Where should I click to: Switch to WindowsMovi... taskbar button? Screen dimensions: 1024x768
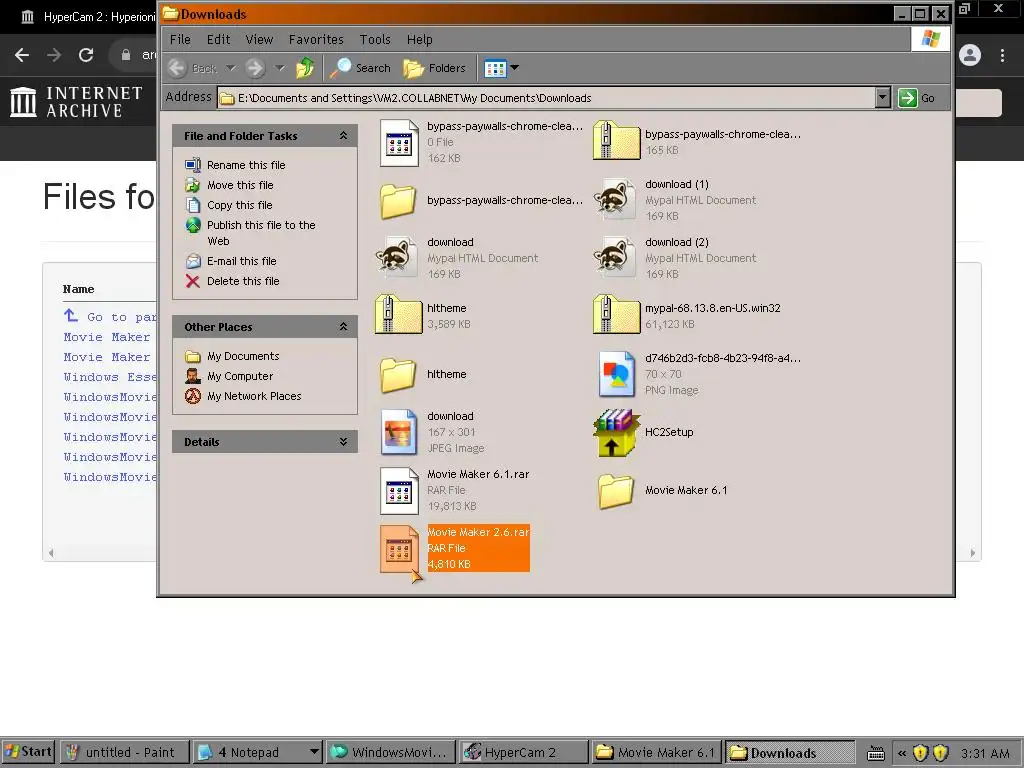[x=391, y=752]
